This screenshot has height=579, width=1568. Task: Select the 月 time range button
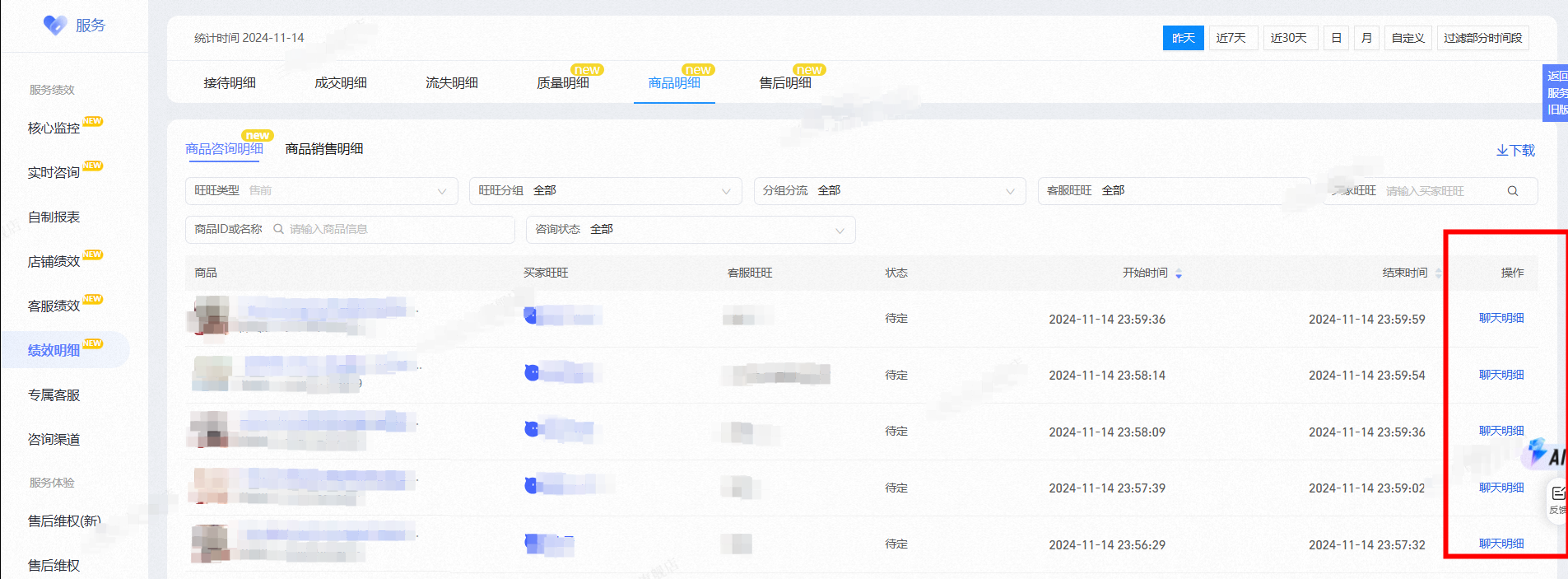tap(1367, 38)
